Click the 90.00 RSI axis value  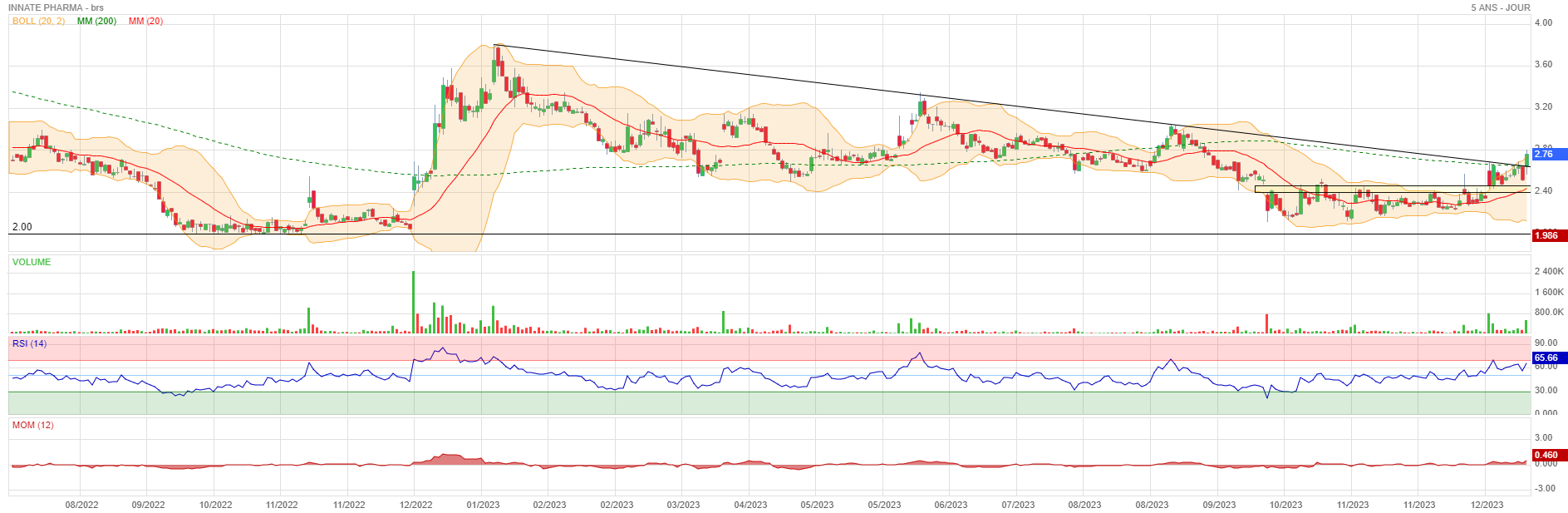(1546, 343)
